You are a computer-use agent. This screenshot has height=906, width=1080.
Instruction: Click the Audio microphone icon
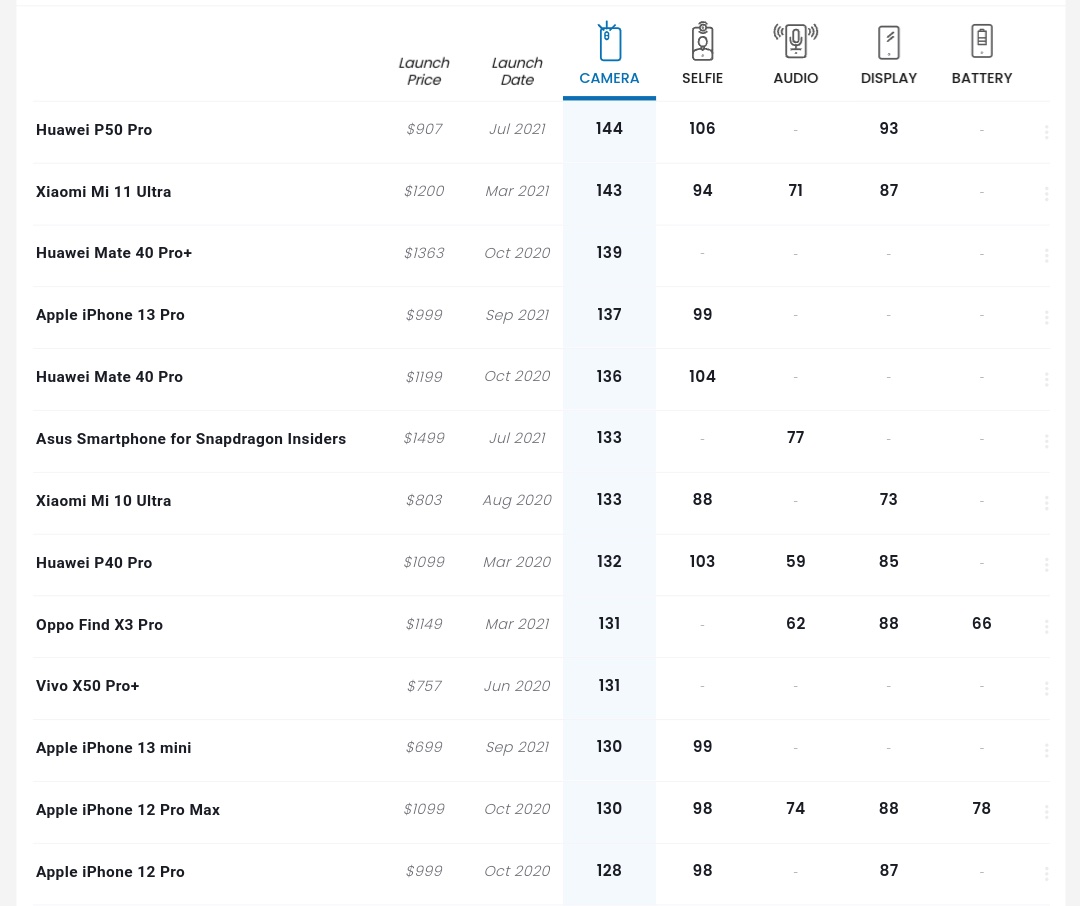pyautogui.click(x=795, y=42)
